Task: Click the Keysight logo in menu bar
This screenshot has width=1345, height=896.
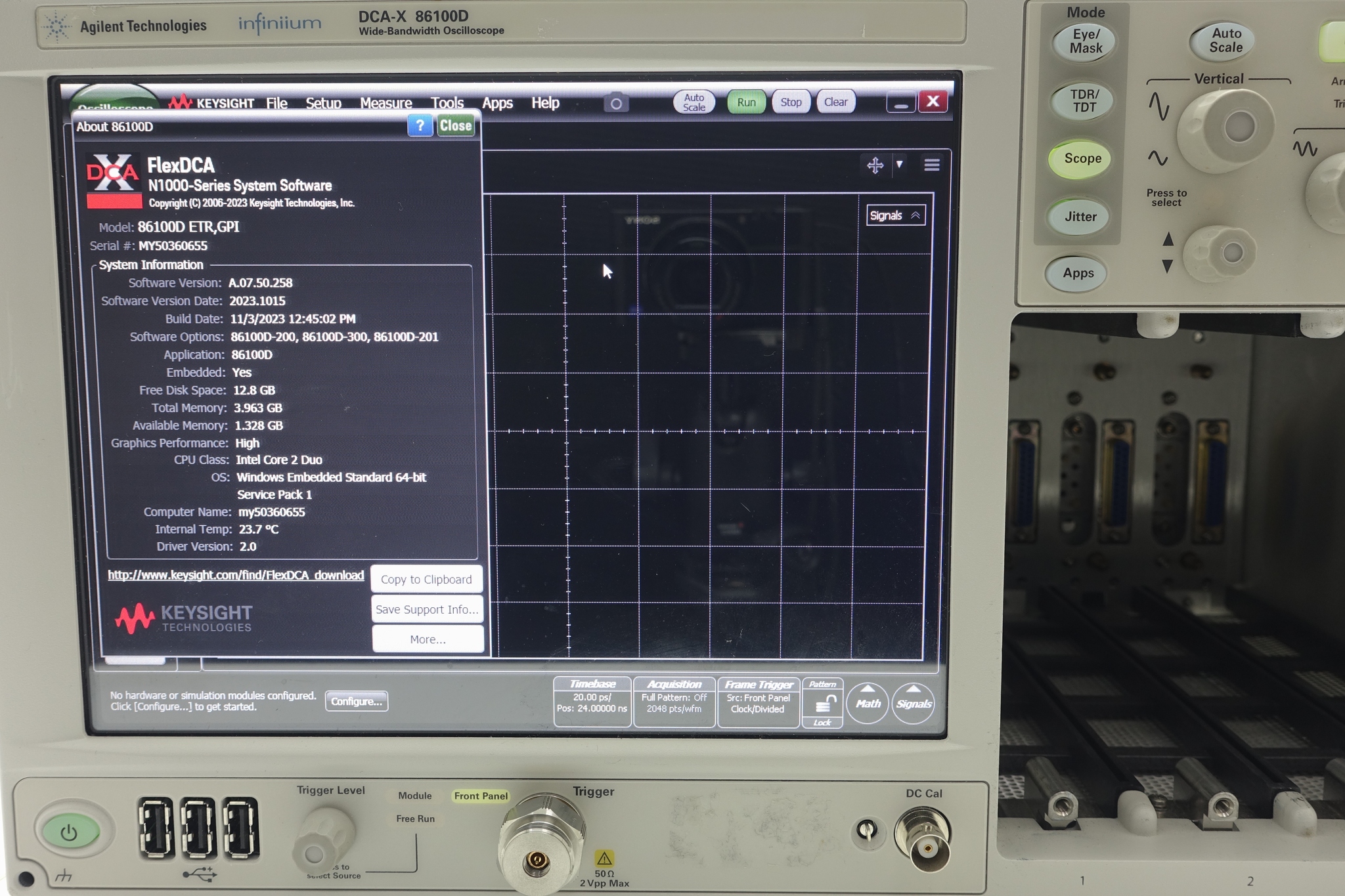Action: pos(211,103)
